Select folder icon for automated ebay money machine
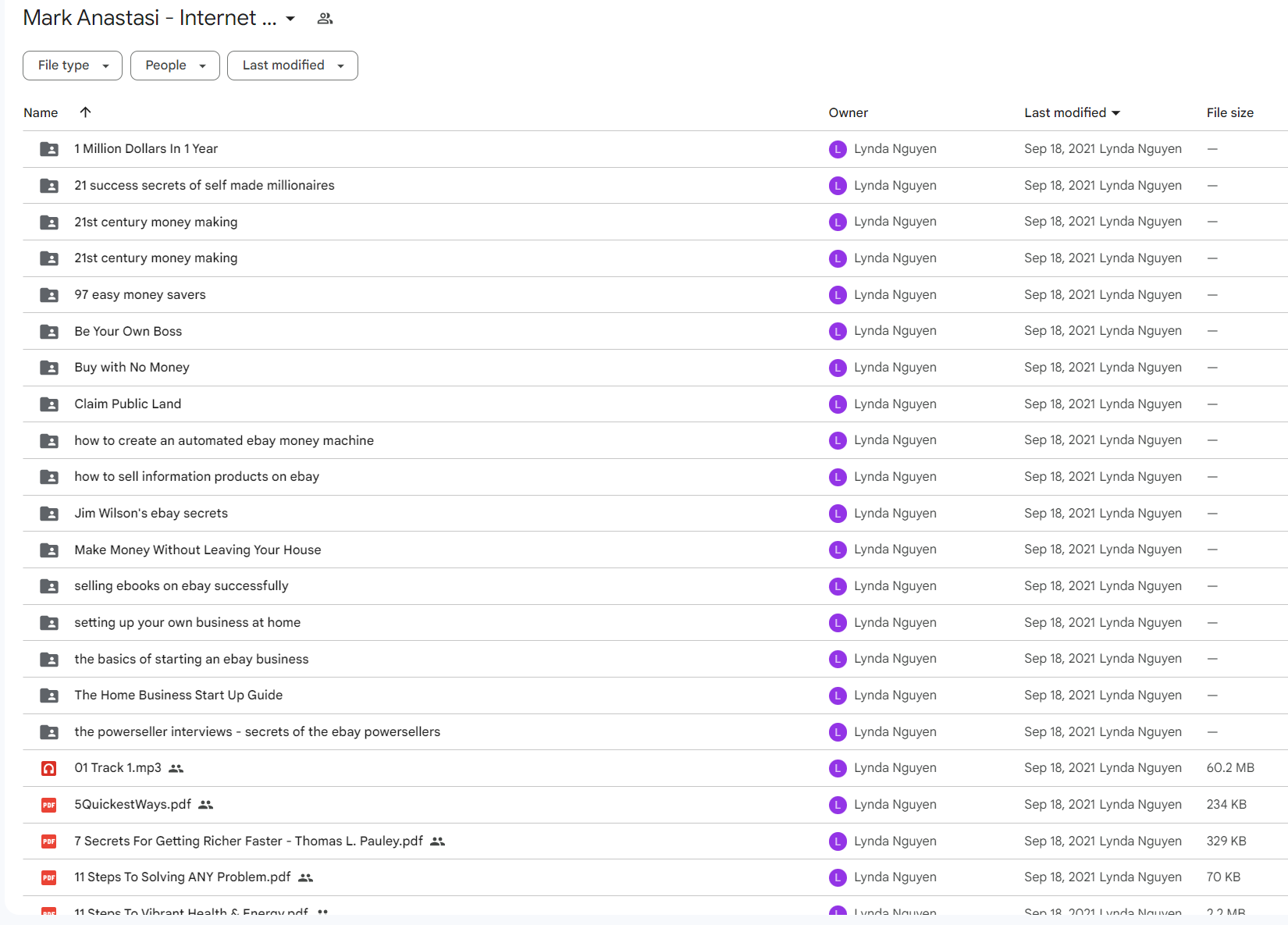The width and height of the screenshot is (1288, 925). (49, 441)
